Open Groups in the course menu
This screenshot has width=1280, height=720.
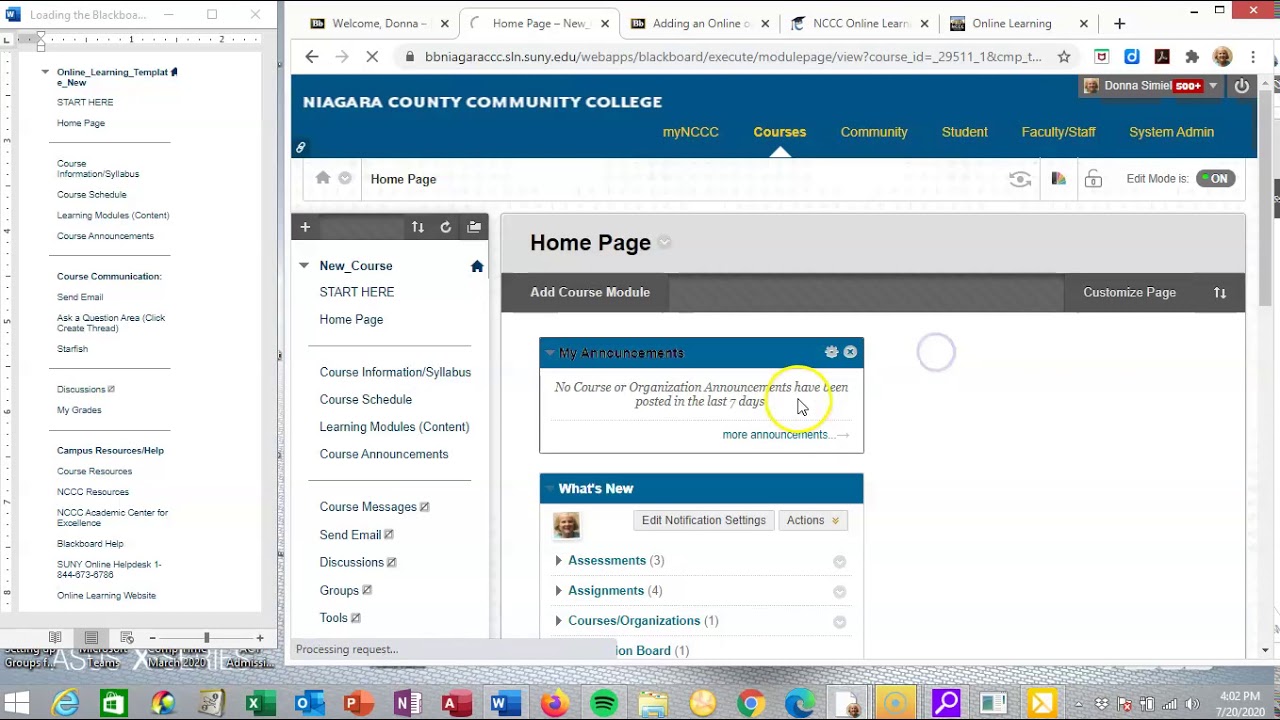(339, 591)
